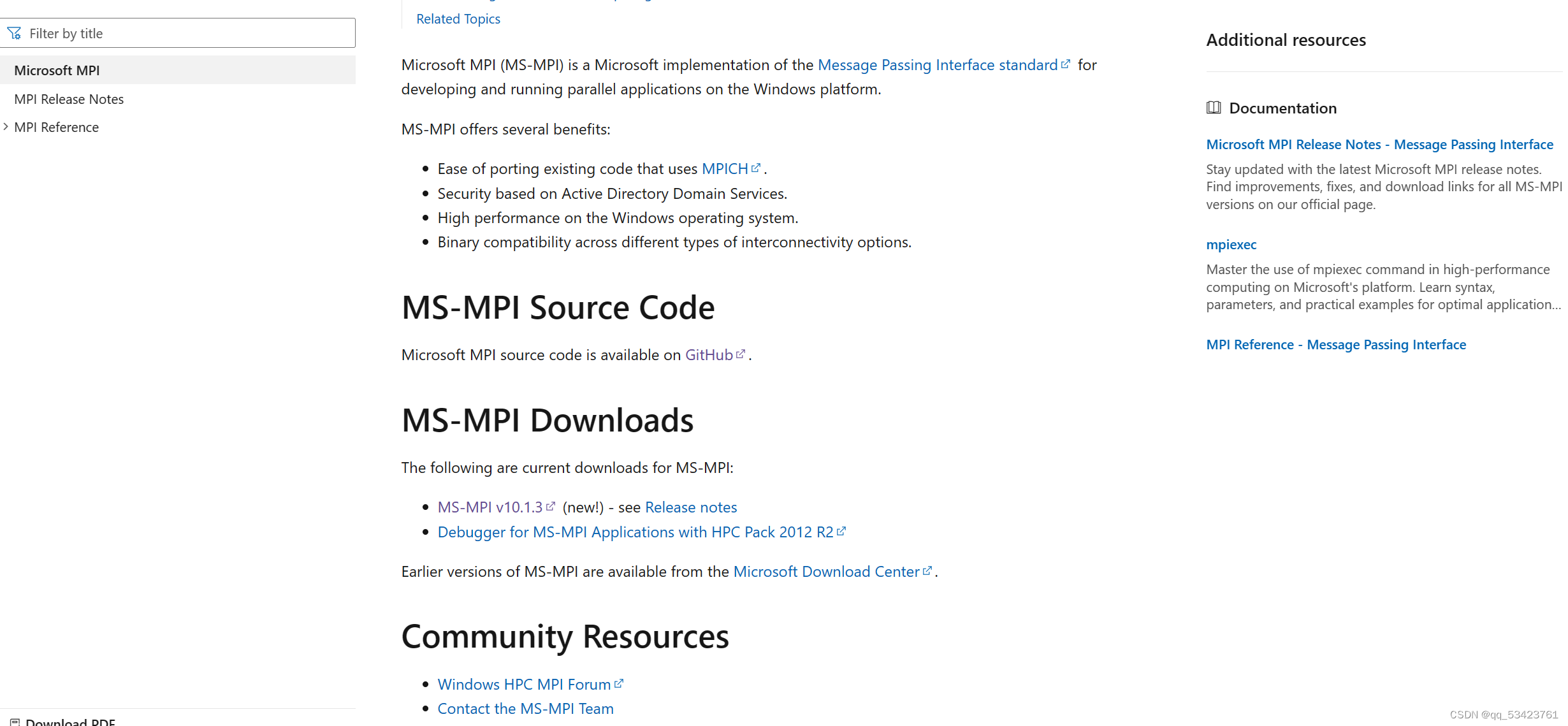Click external-link icon beside GitHub

pyautogui.click(x=741, y=354)
